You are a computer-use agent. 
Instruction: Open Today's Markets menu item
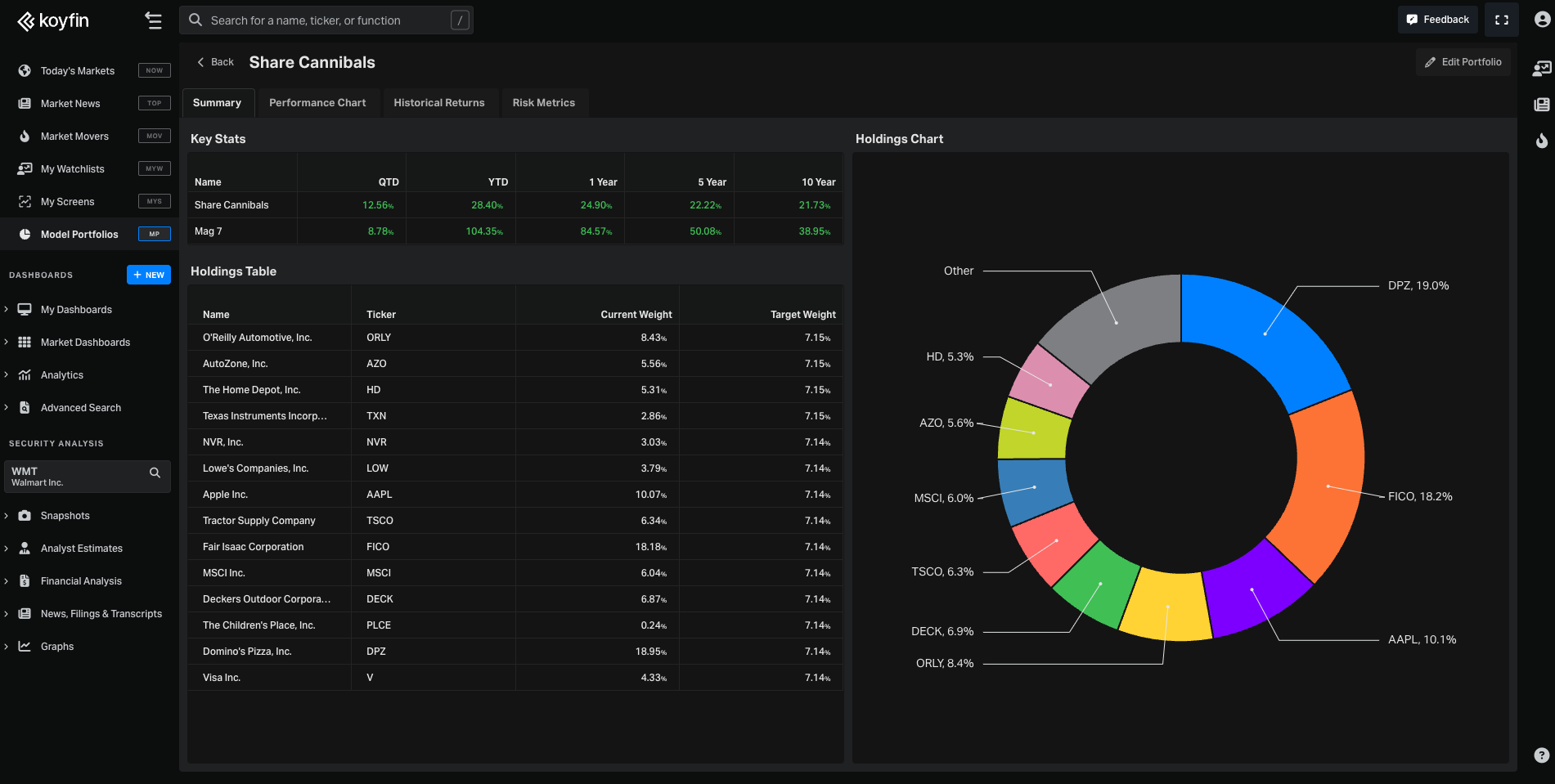click(89, 71)
